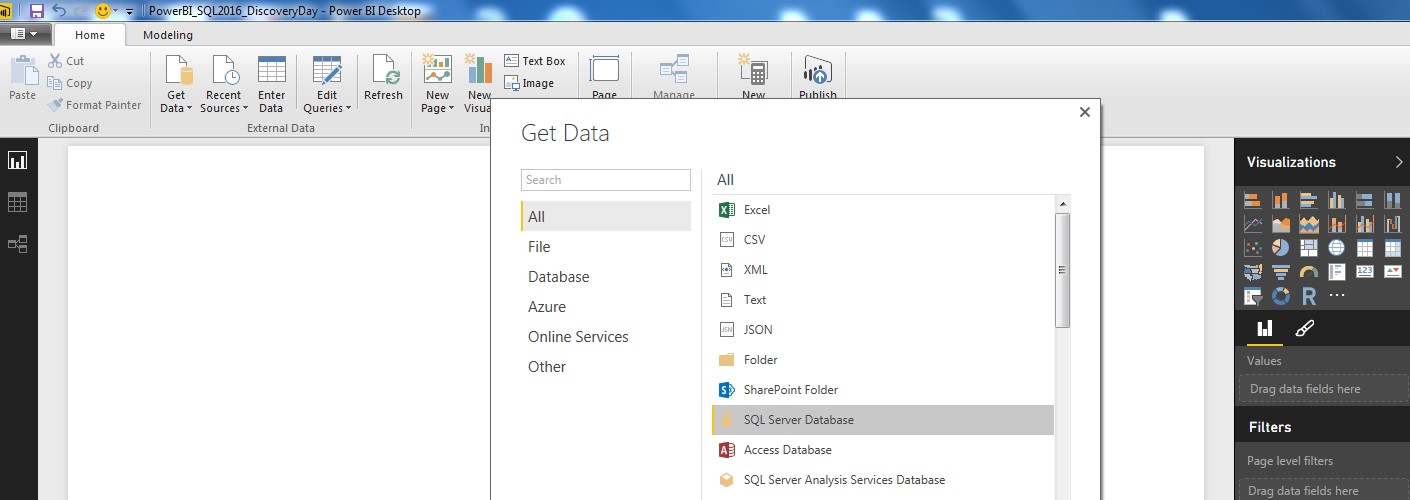Select the File category
This screenshot has width=1410, height=500.
point(605,247)
